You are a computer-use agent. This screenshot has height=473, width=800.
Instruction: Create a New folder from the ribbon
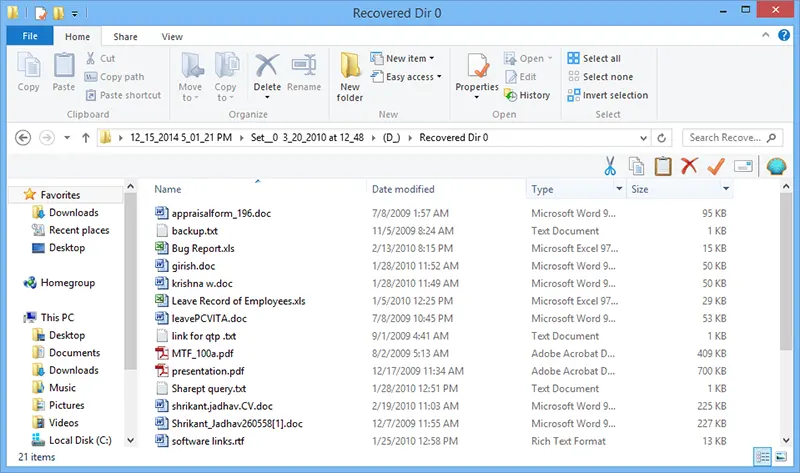[350, 77]
